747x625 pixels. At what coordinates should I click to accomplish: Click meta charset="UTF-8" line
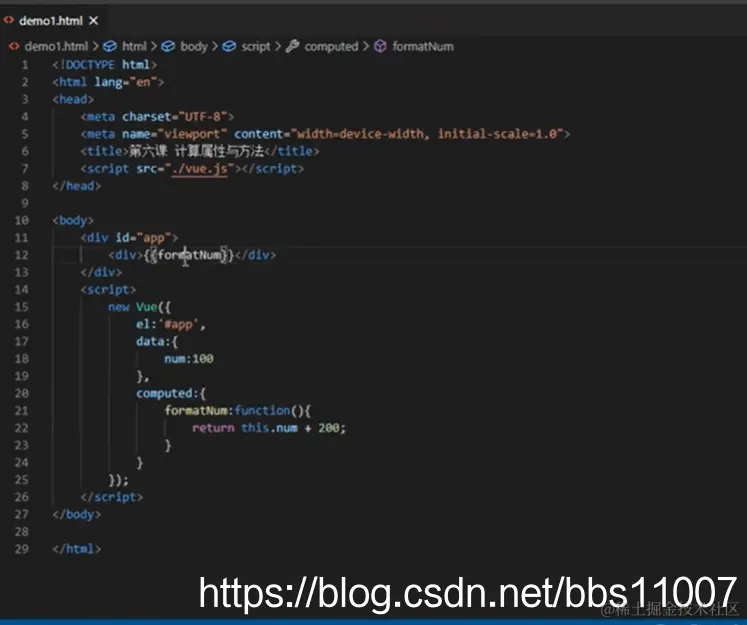click(157, 117)
